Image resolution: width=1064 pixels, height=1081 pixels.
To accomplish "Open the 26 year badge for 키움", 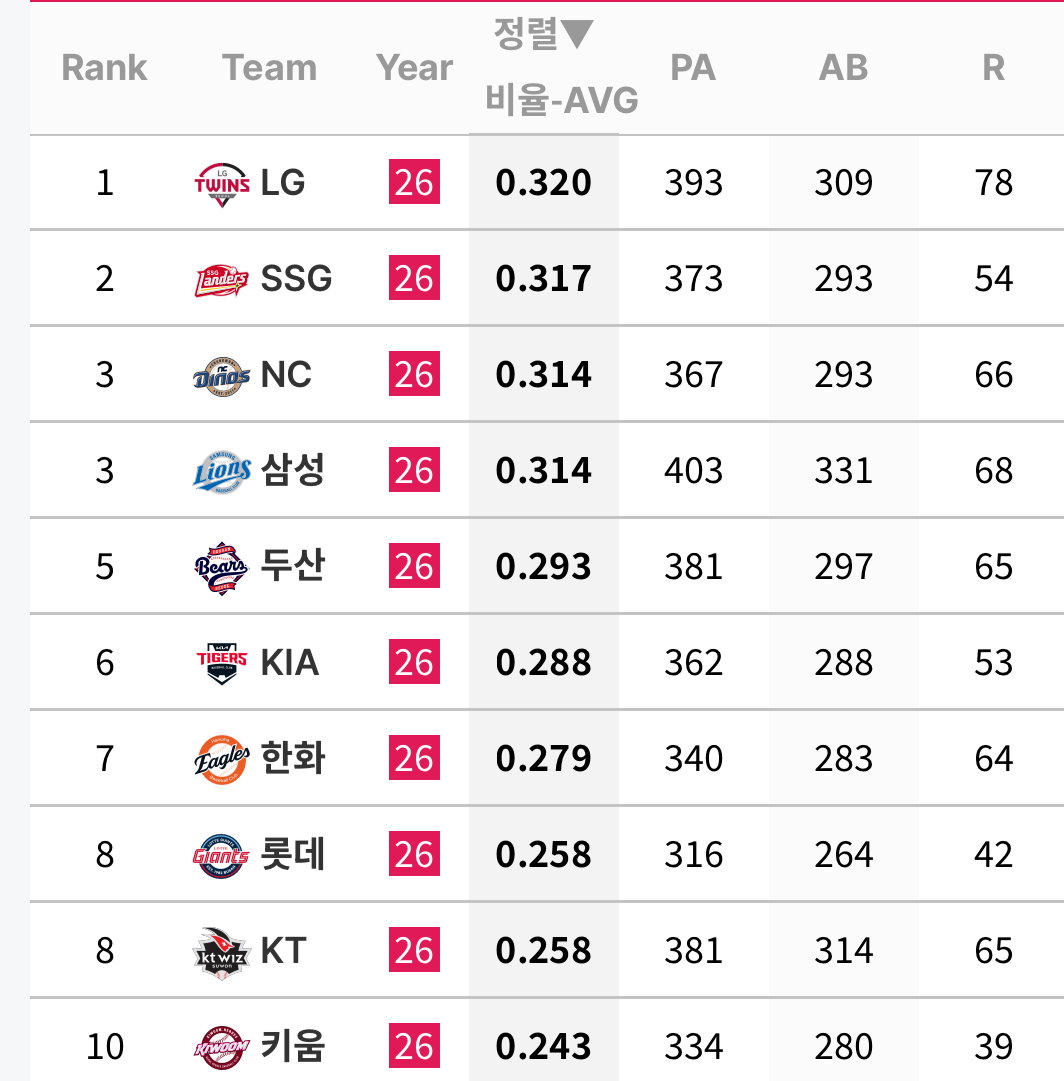I will click(x=414, y=1046).
